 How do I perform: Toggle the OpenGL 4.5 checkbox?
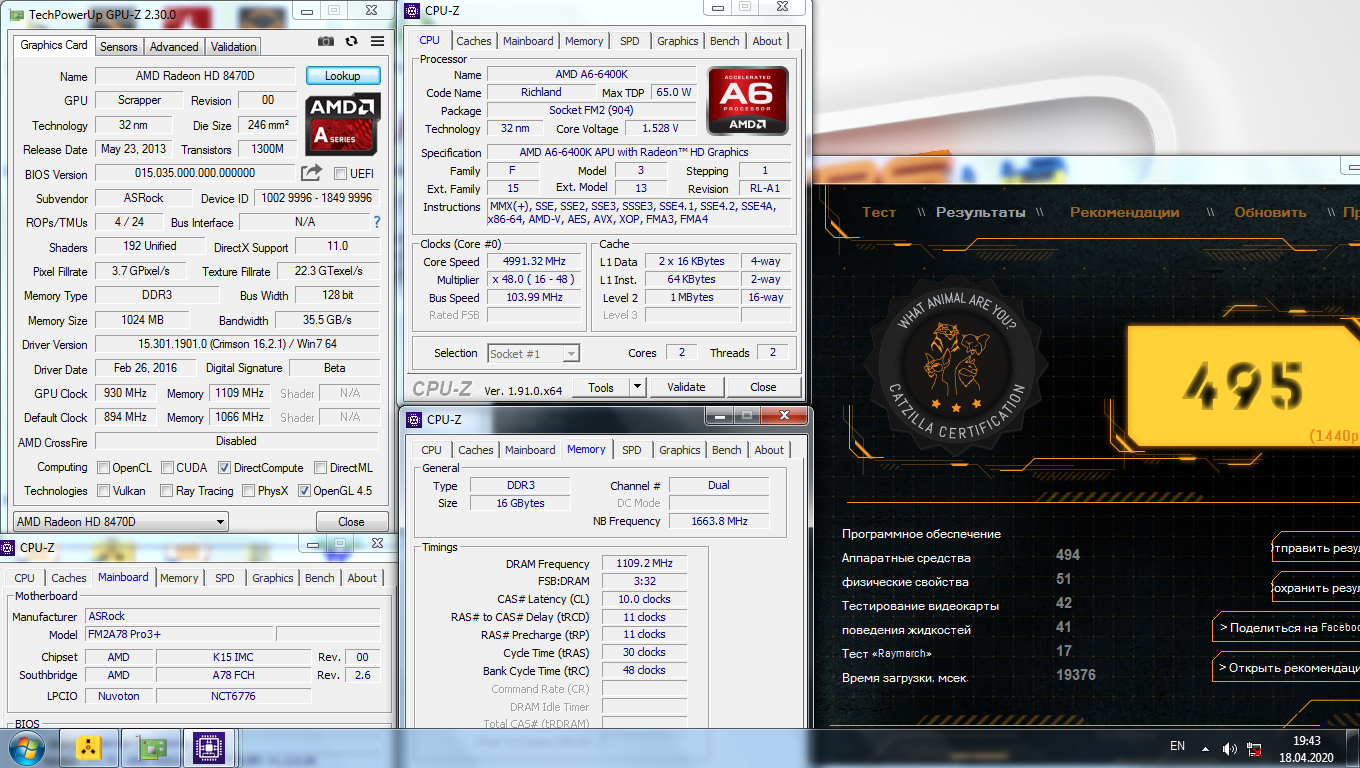coord(304,491)
